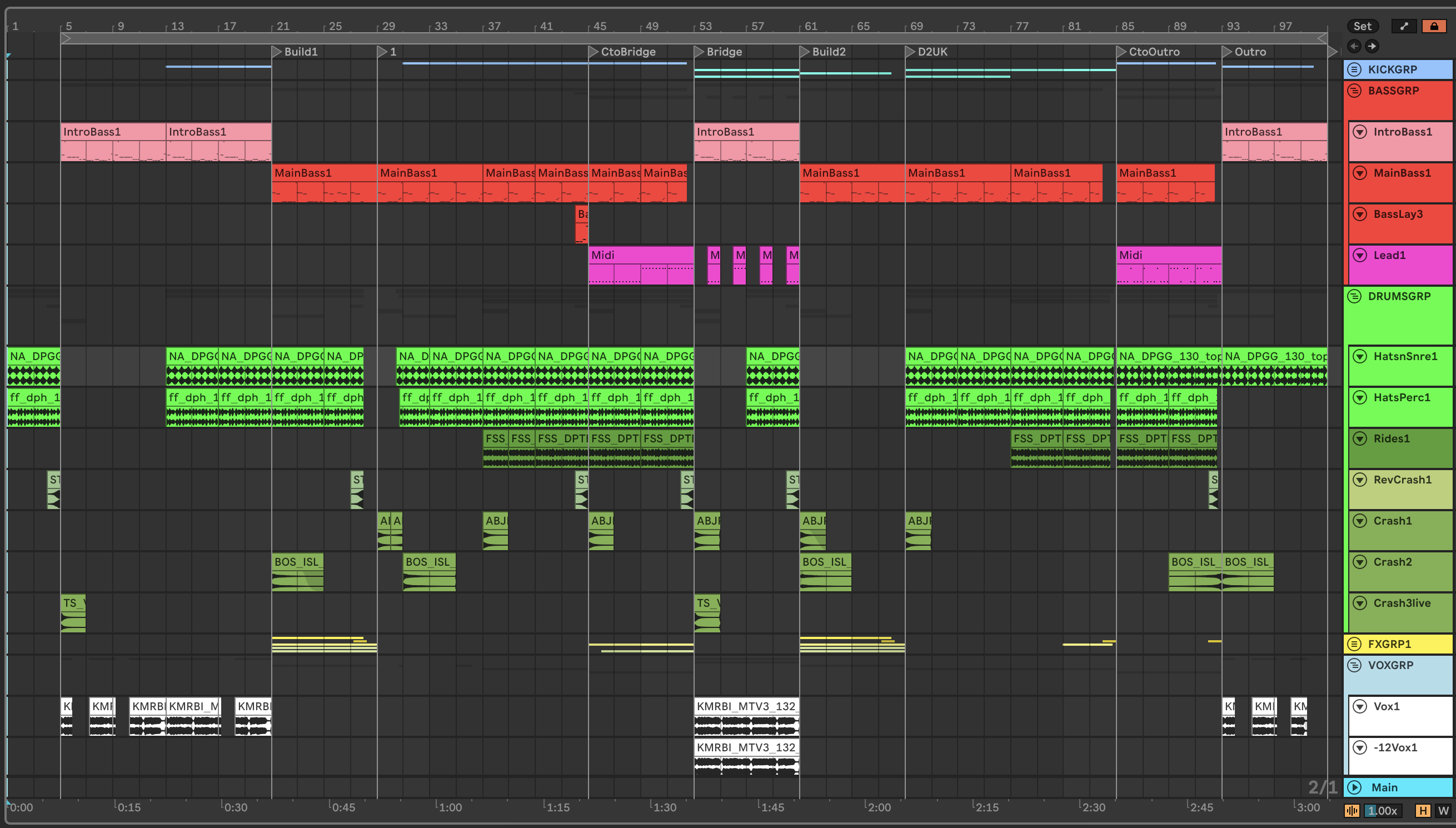Toggle the orange waveform icon button

click(x=1352, y=810)
